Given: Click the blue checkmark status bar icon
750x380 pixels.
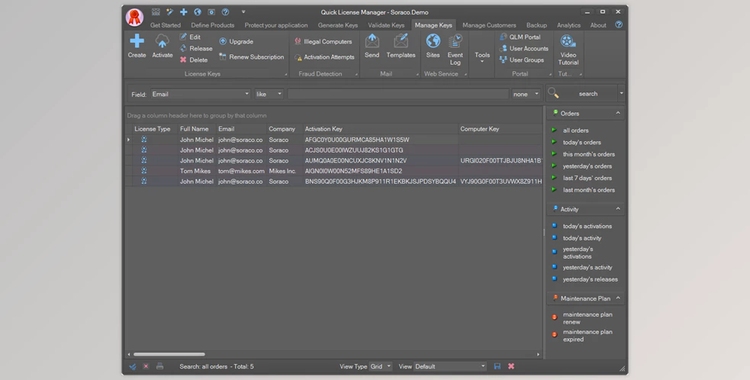Looking at the screenshot, I should pyautogui.click(x=132, y=367).
